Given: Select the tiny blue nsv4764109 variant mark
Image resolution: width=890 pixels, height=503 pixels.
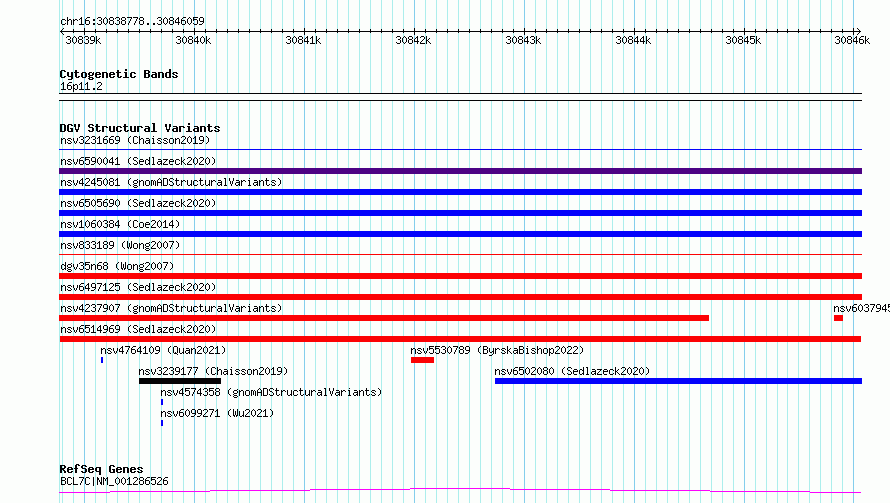Looking at the screenshot, I should pyautogui.click(x=102, y=360).
